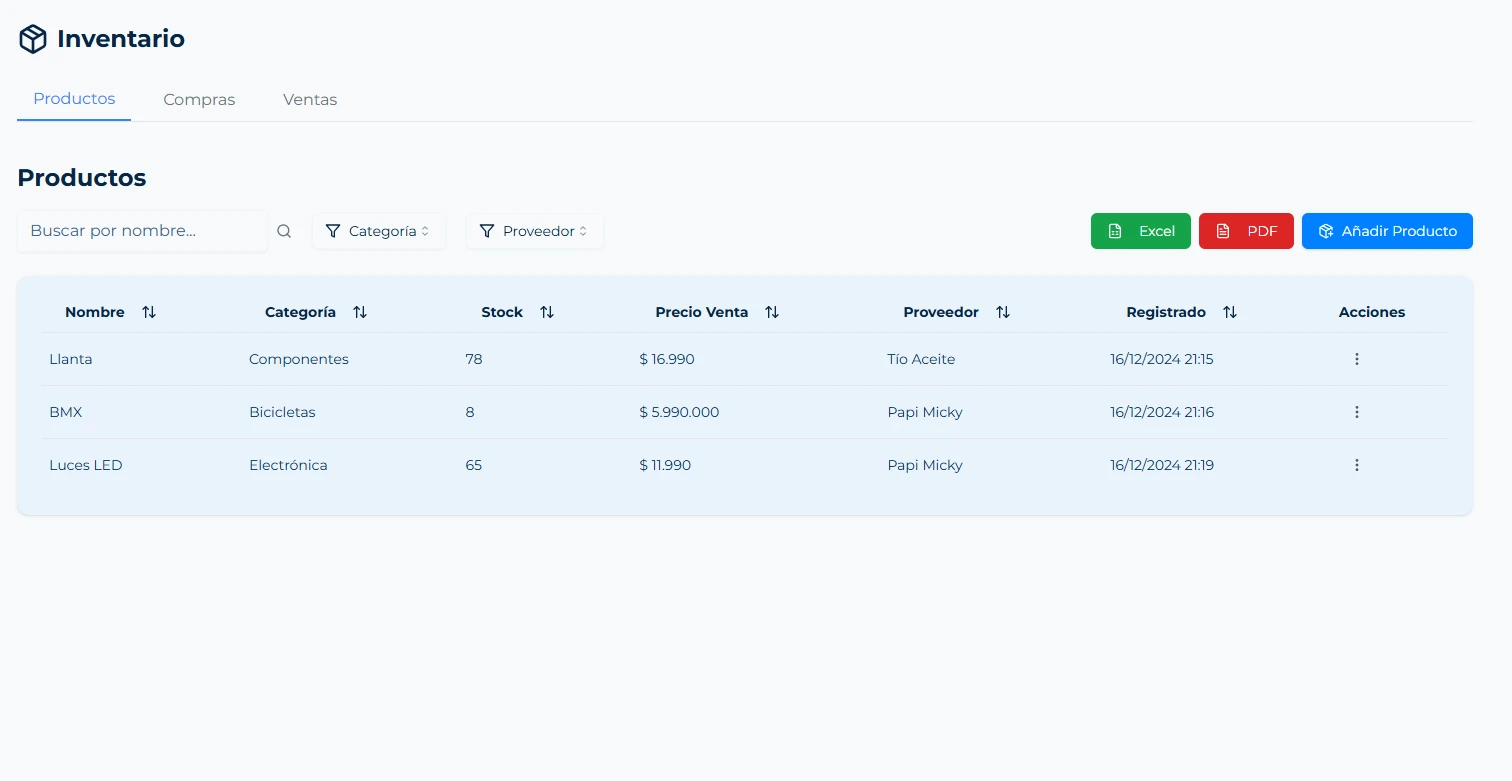Click the Tío Aceite supplier cell
The image size is (1512, 781).
(921, 359)
